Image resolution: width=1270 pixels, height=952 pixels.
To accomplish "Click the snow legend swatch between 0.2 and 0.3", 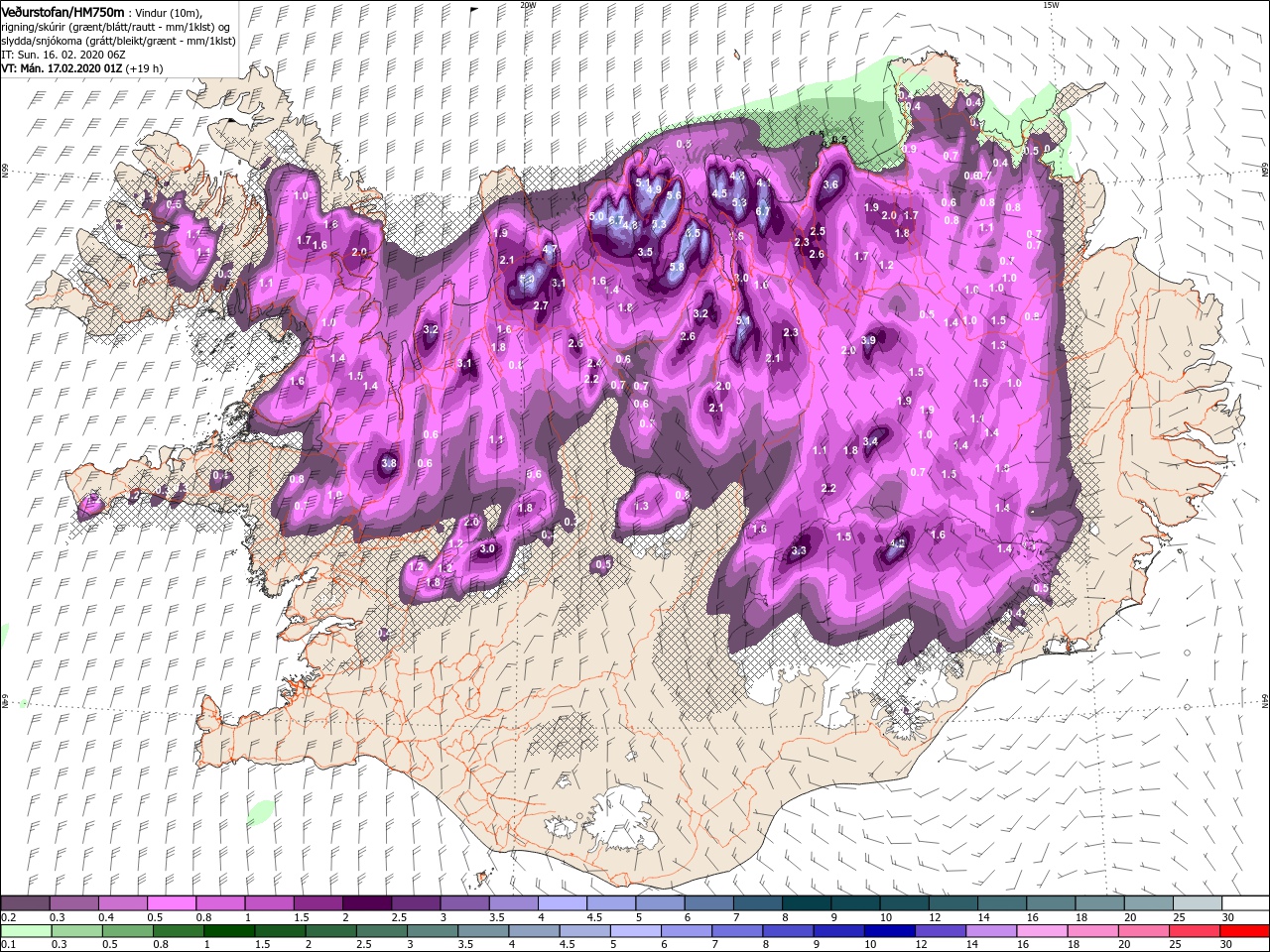I will click(x=26, y=903).
